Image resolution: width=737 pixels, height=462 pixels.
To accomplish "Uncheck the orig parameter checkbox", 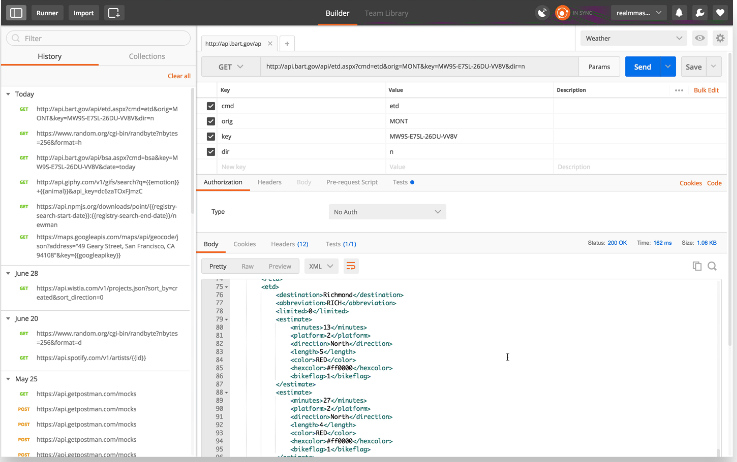I will pyautogui.click(x=211, y=120).
